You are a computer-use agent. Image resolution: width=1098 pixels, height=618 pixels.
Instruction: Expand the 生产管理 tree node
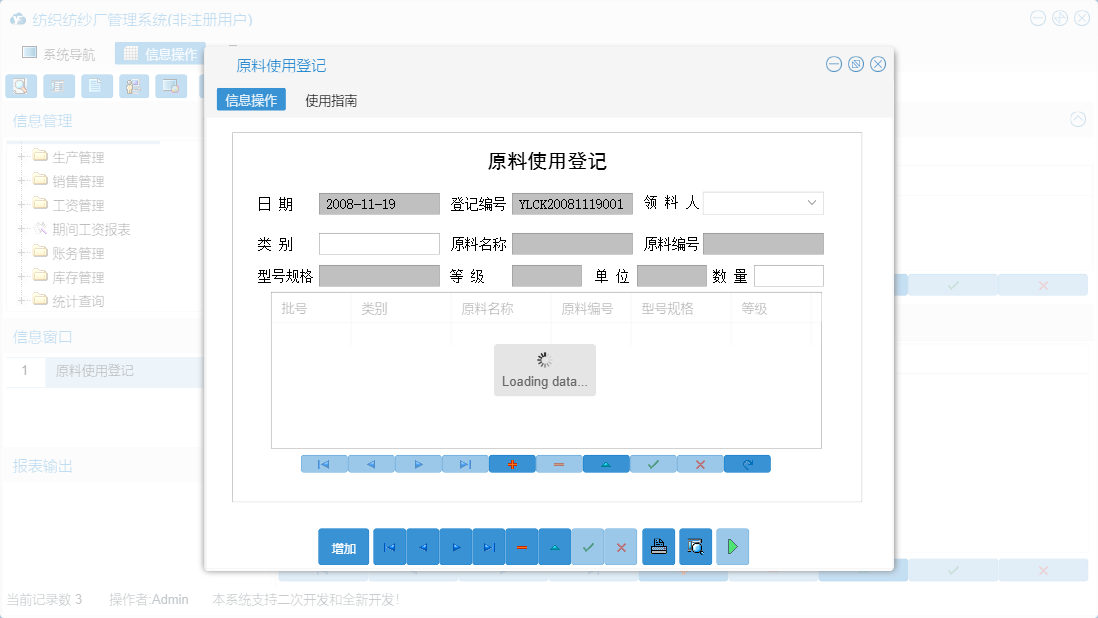click(22, 159)
